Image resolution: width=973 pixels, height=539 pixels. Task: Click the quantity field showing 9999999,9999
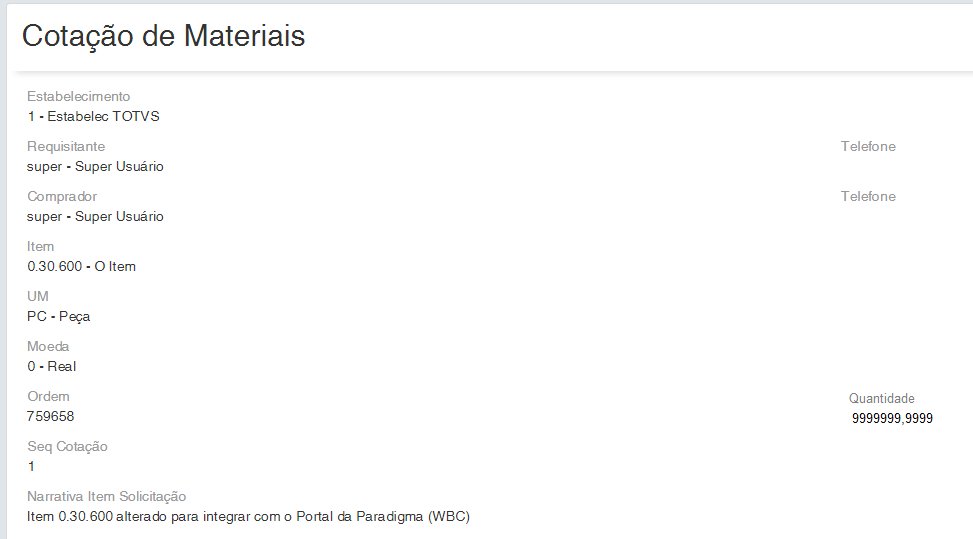pos(892,418)
